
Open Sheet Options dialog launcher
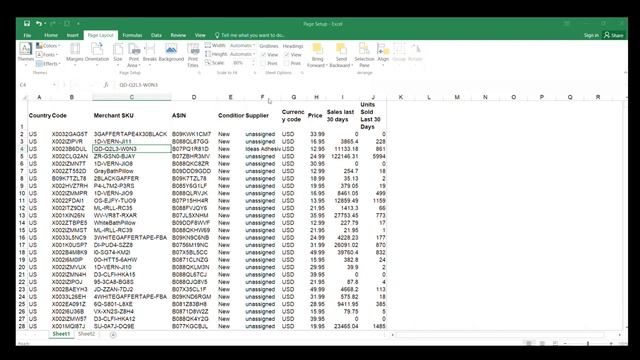pos(302,73)
